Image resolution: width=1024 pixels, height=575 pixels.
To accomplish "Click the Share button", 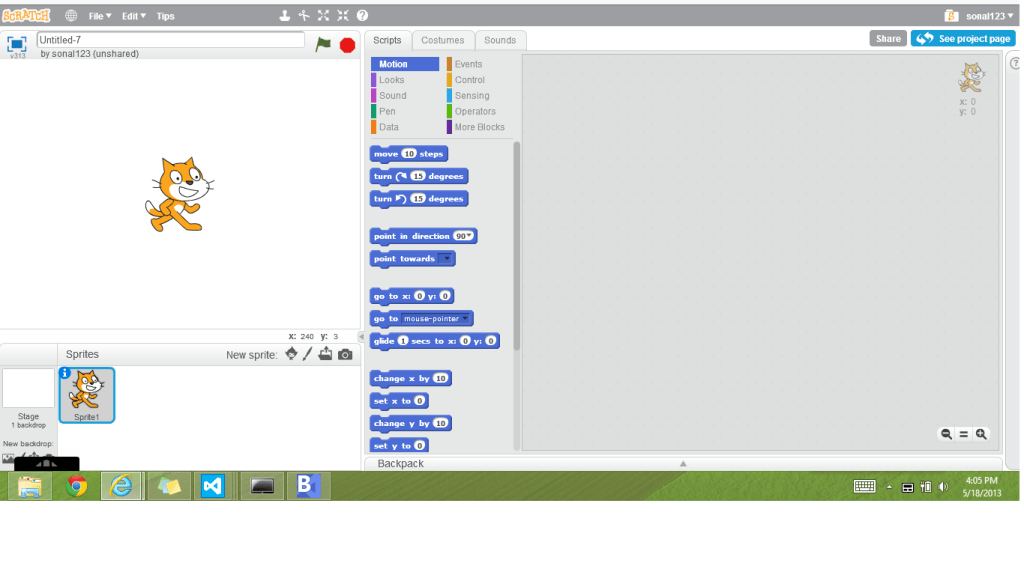I will (887, 39).
